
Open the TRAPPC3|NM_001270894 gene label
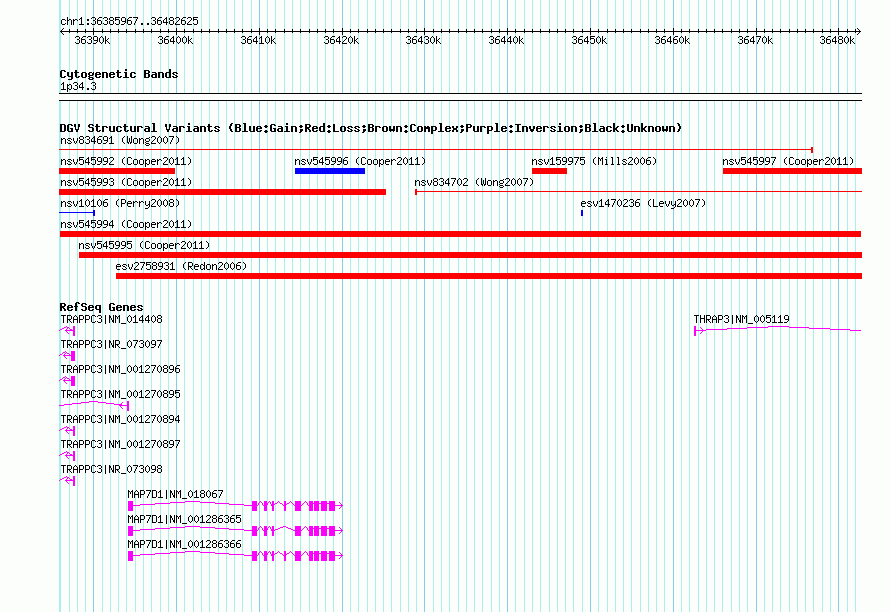click(120, 420)
